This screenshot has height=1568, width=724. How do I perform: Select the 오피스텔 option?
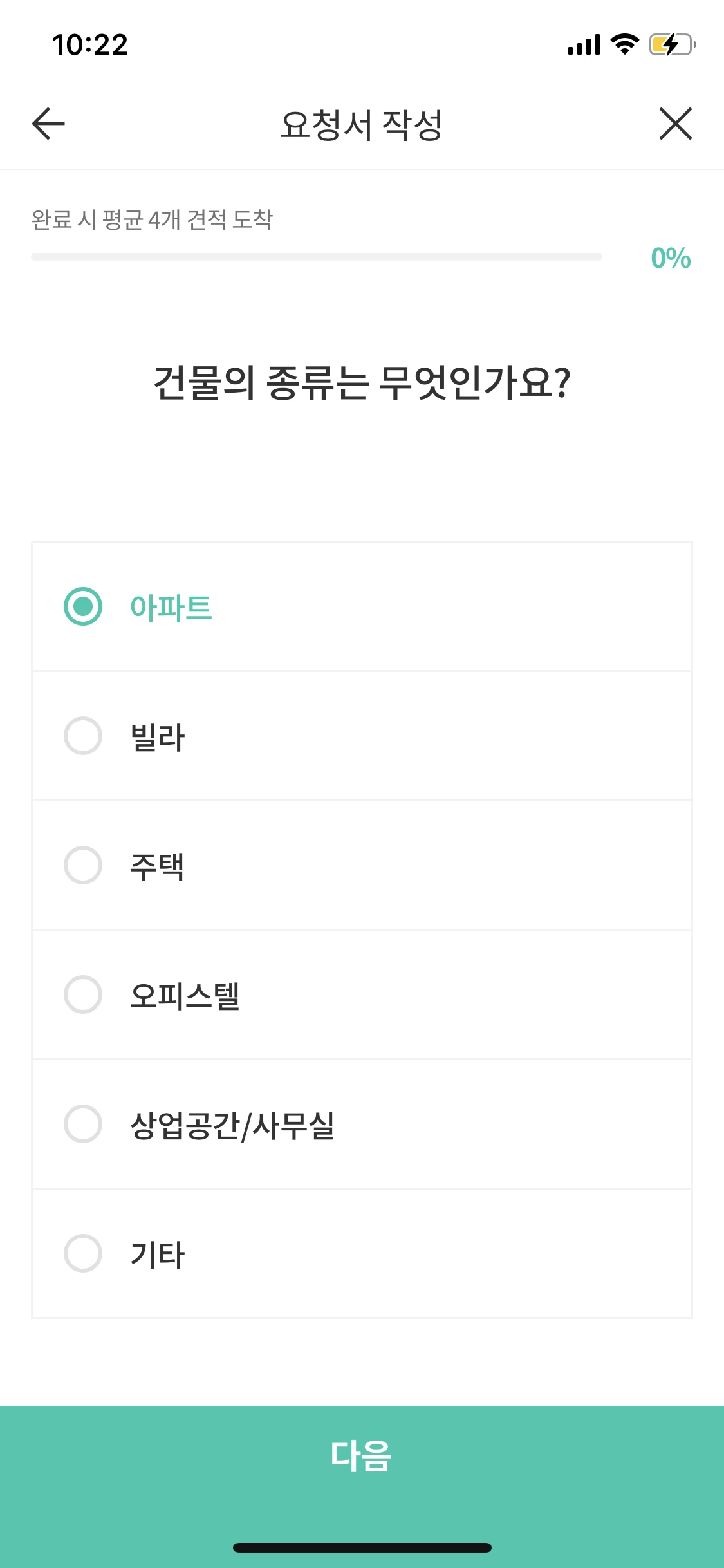pos(362,994)
